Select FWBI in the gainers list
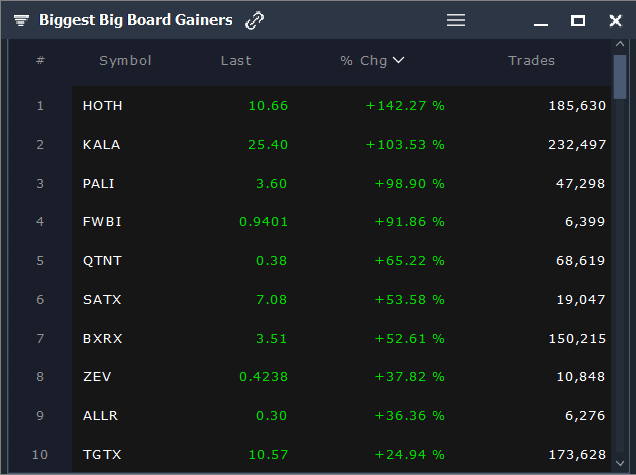 102,222
